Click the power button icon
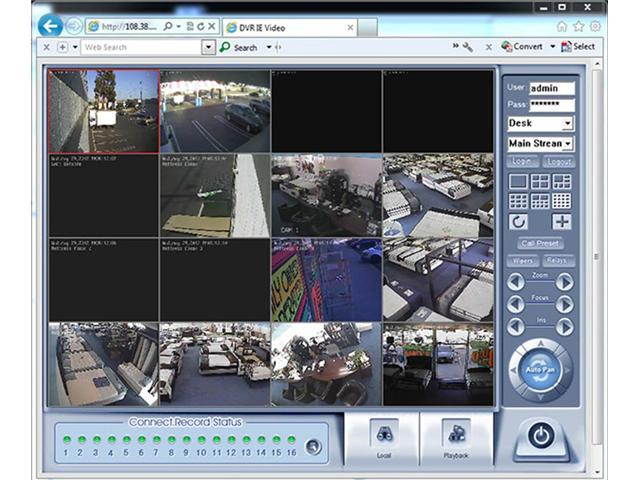Image resolution: width=640 pixels, height=480 pixels. [x=541, y=436]
